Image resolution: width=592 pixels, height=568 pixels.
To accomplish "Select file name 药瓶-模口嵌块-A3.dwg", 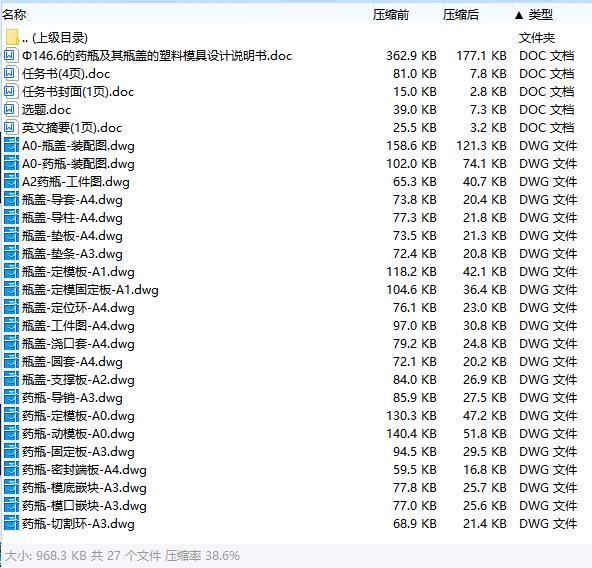I will click(x=84, y=506).
